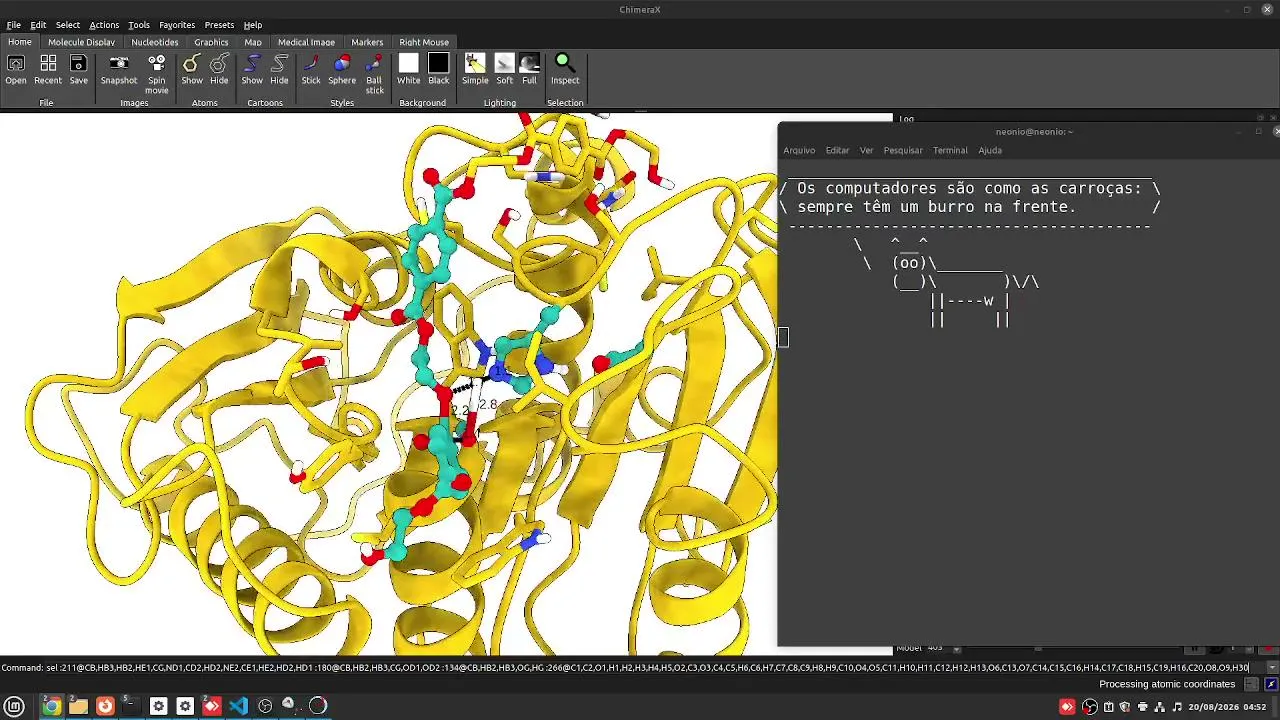This screenshot has width=1280, height=720.
Task: Click the Open file icon
Action: point(16,63)
